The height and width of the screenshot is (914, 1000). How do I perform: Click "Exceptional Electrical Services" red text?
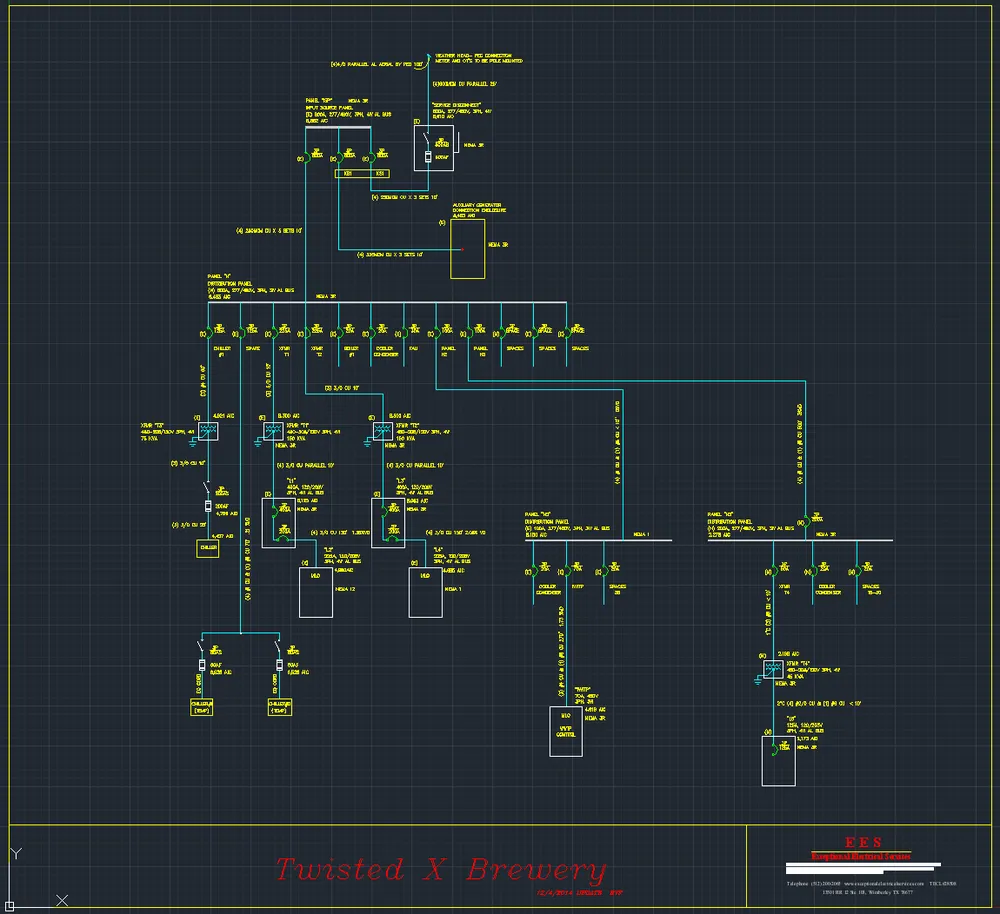coord(861,856)
